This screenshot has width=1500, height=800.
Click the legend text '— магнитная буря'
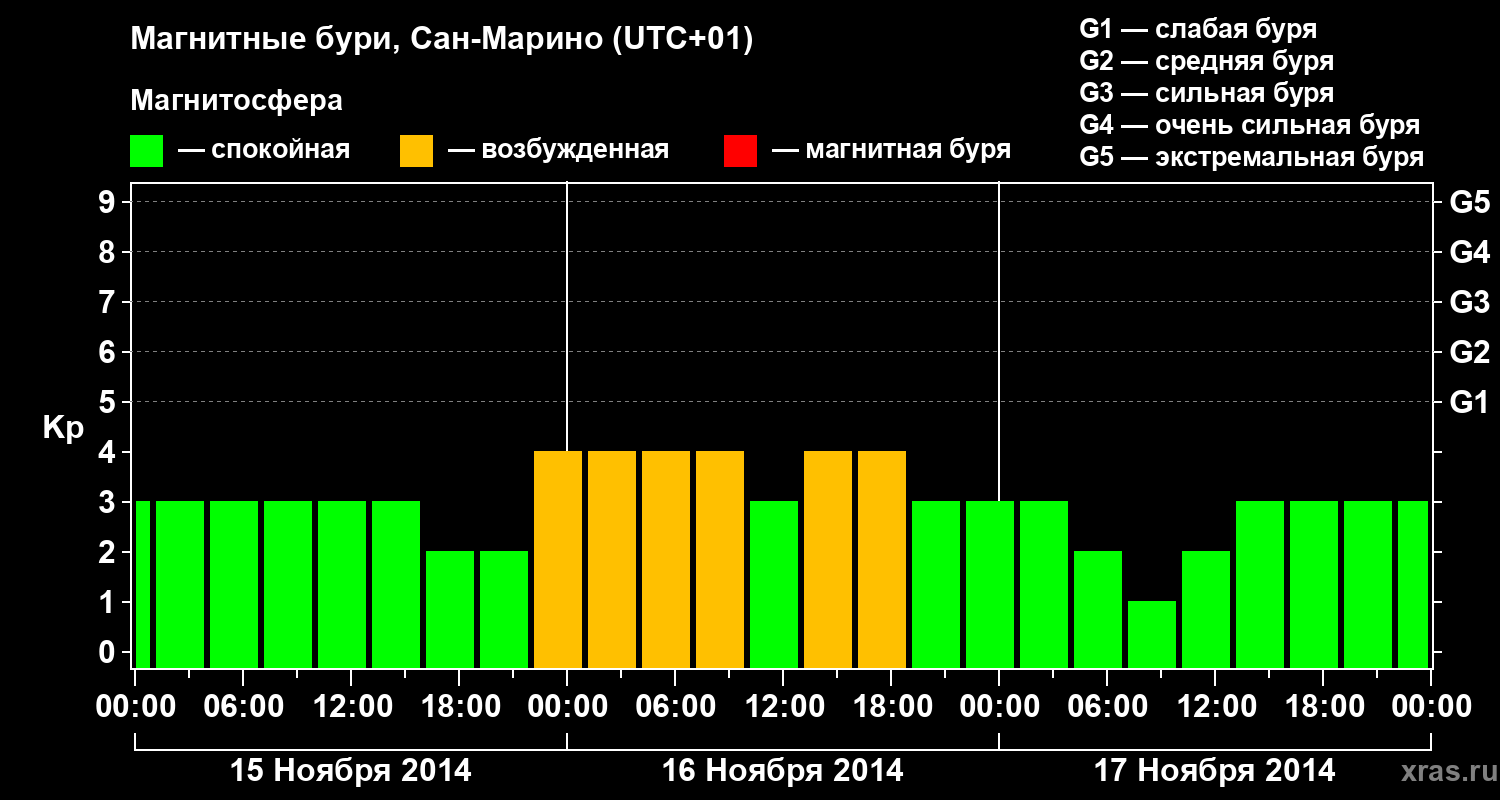click(892, 151)
